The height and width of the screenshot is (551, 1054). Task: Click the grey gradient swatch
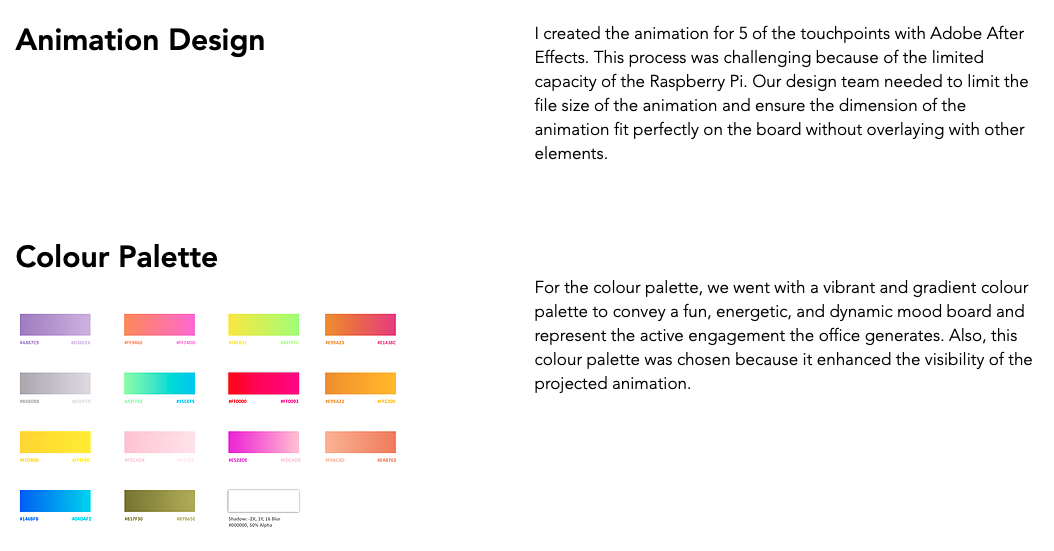(55, 383)
